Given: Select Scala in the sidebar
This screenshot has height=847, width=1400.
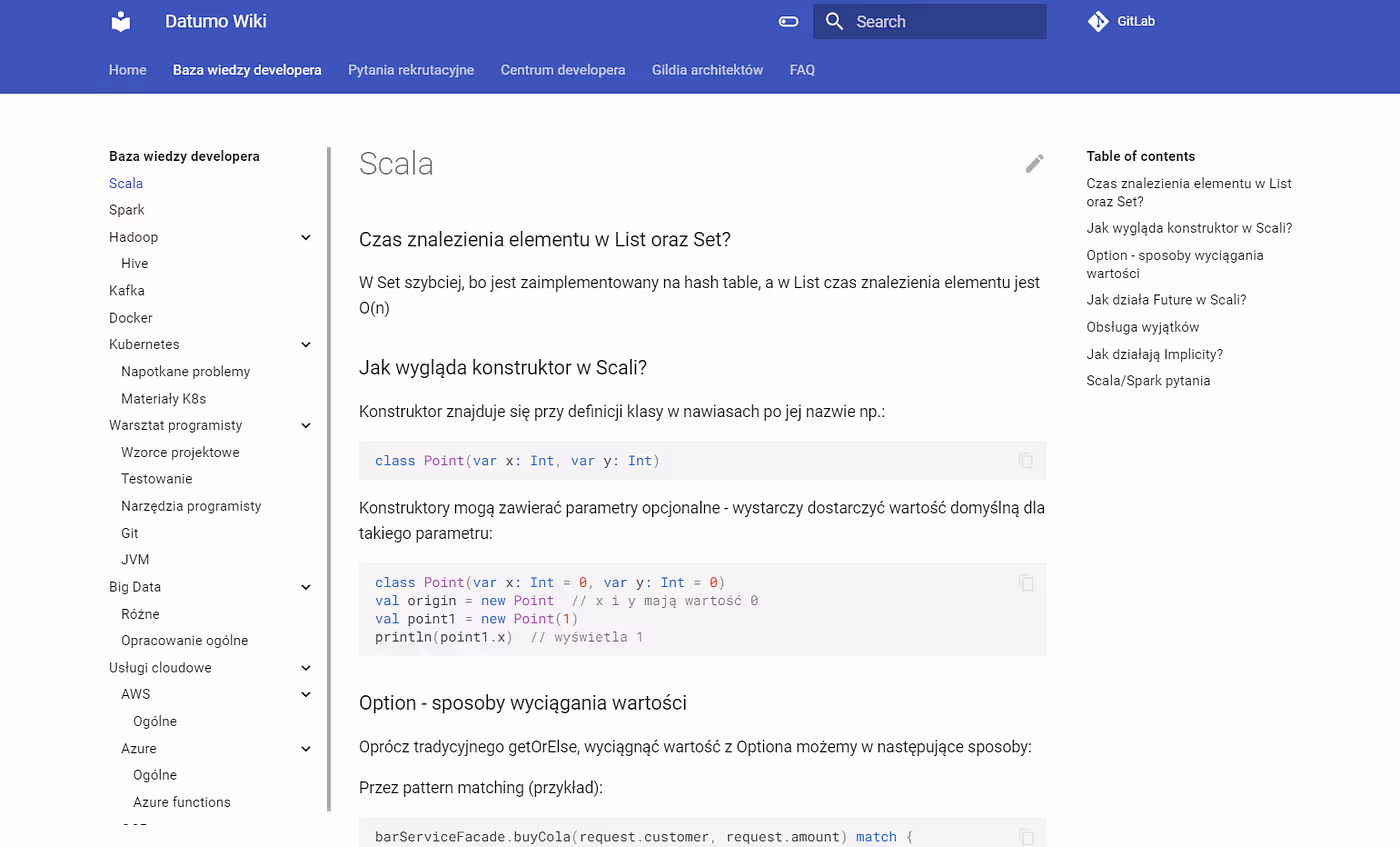Looking at the screenshot, I should tap(126, 183).
